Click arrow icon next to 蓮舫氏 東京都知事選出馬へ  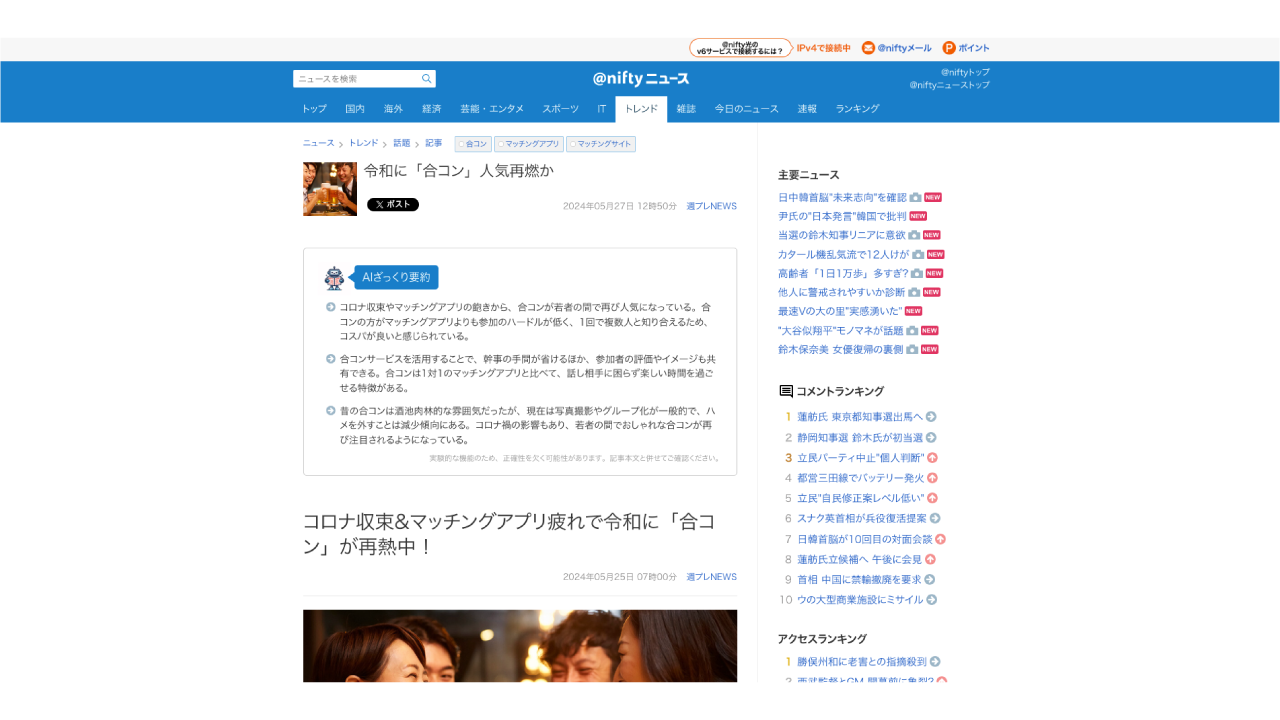click(x=931, y=417)
